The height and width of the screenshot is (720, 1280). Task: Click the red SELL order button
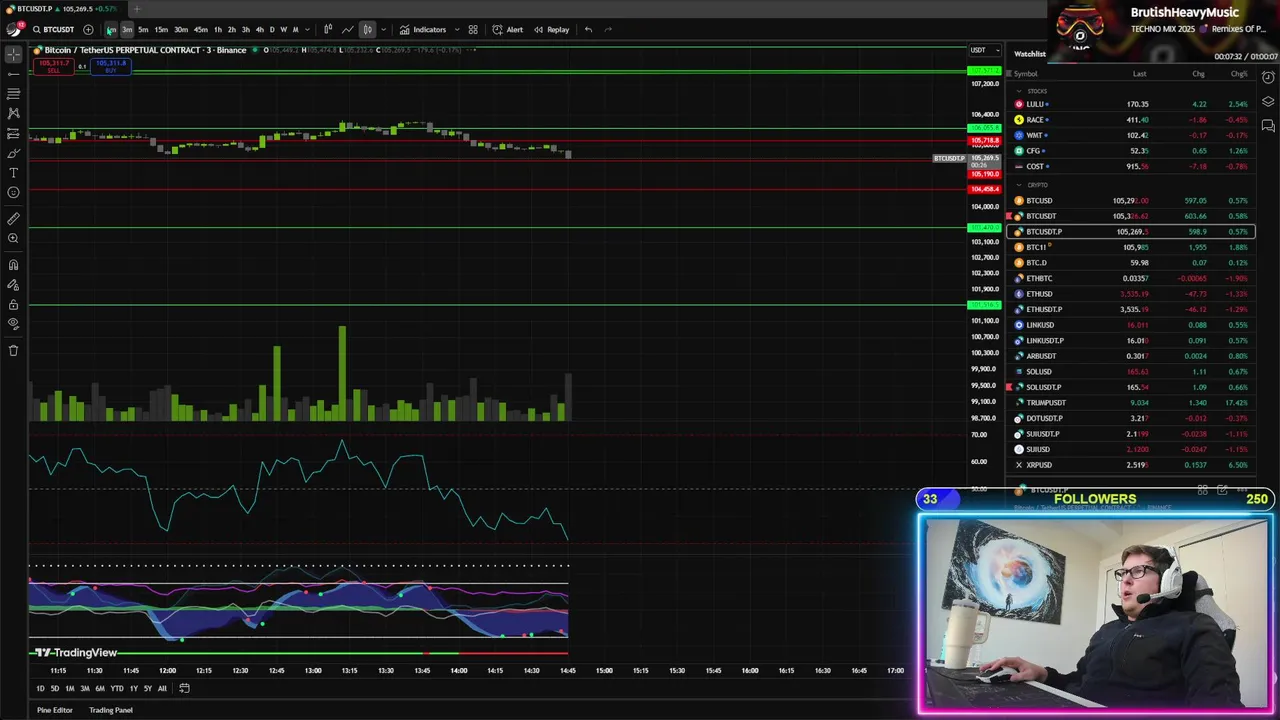(54, 66)
